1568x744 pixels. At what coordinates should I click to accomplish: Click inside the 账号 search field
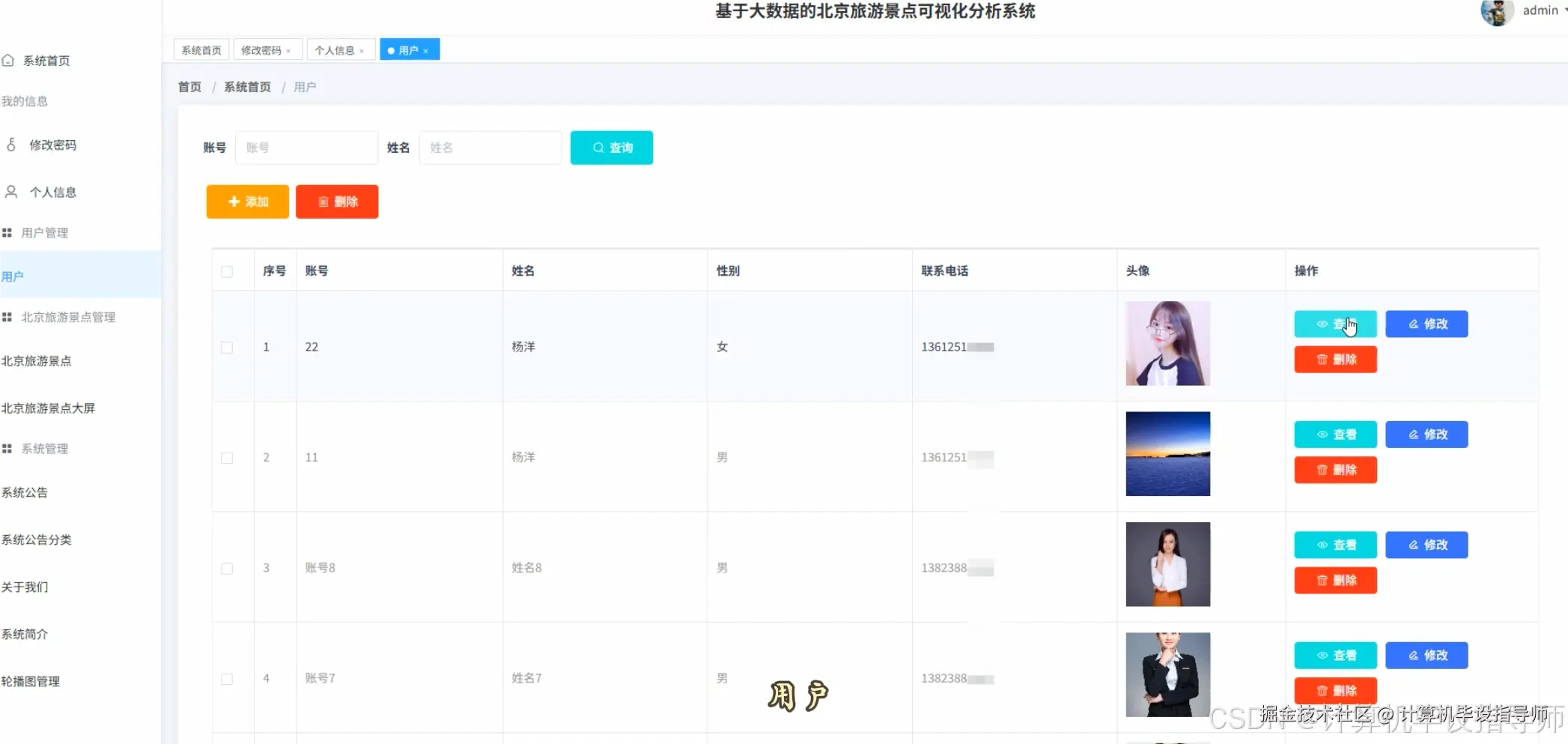pos(306,148)
